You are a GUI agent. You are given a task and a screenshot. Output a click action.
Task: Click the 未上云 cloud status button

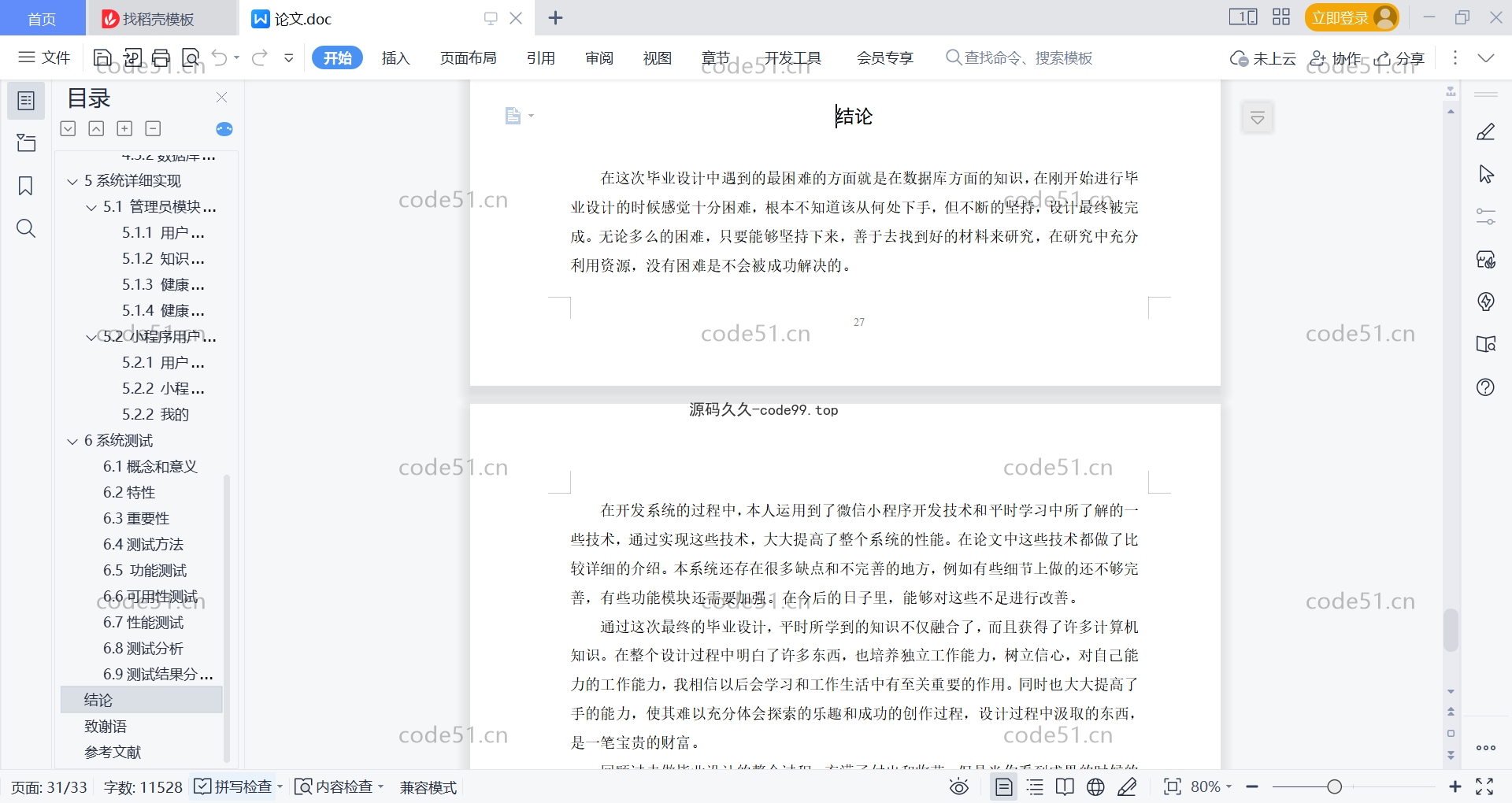[x=1263, y=58]
